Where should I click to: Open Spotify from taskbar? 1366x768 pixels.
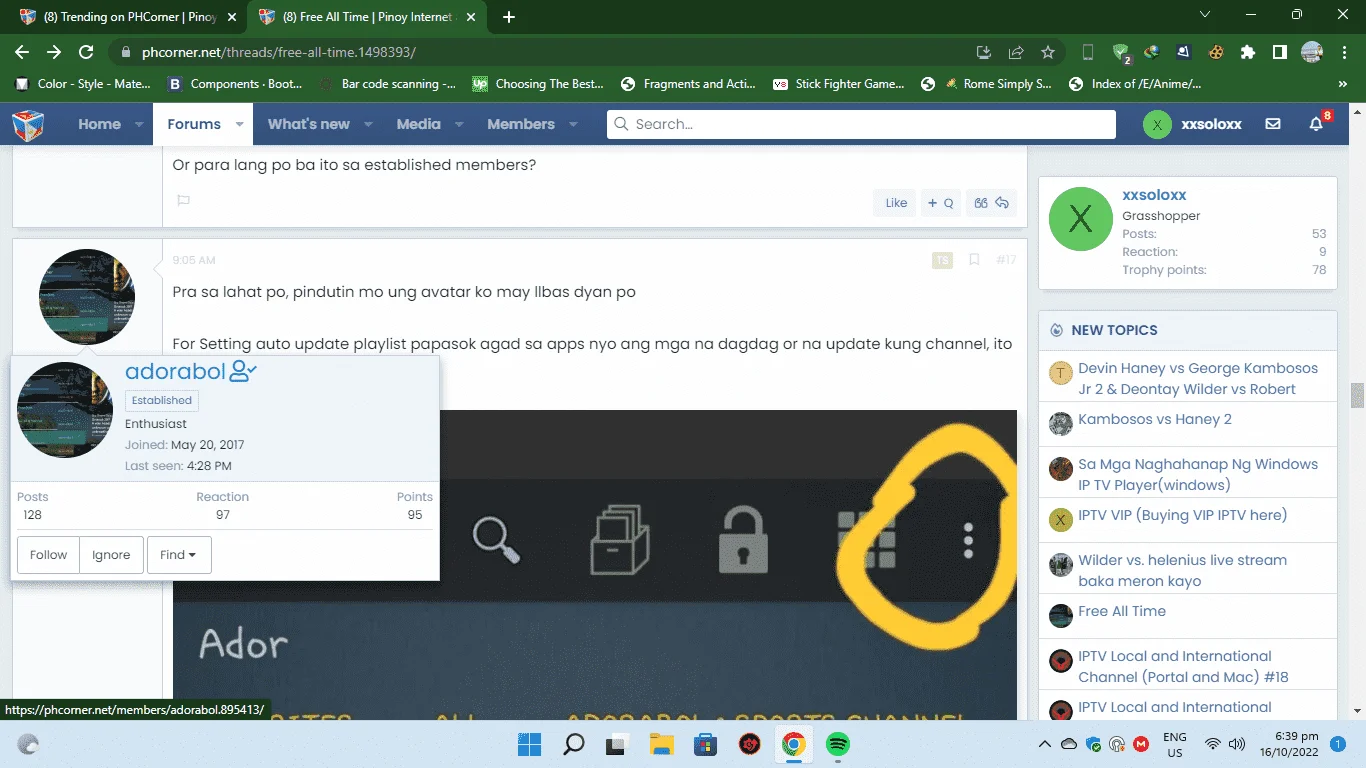point(838,744)
